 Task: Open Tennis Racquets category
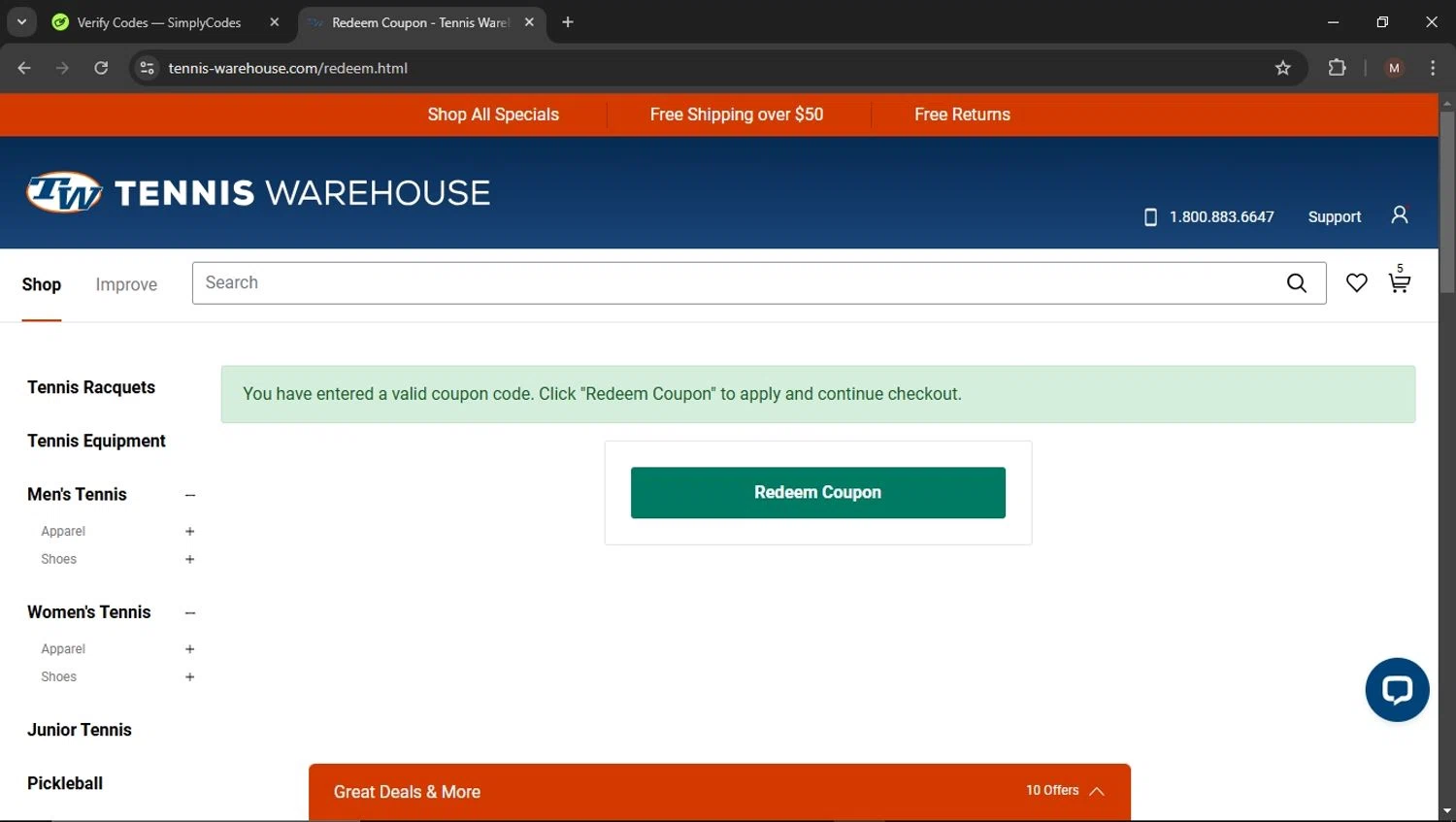click(x=91, y=387)
